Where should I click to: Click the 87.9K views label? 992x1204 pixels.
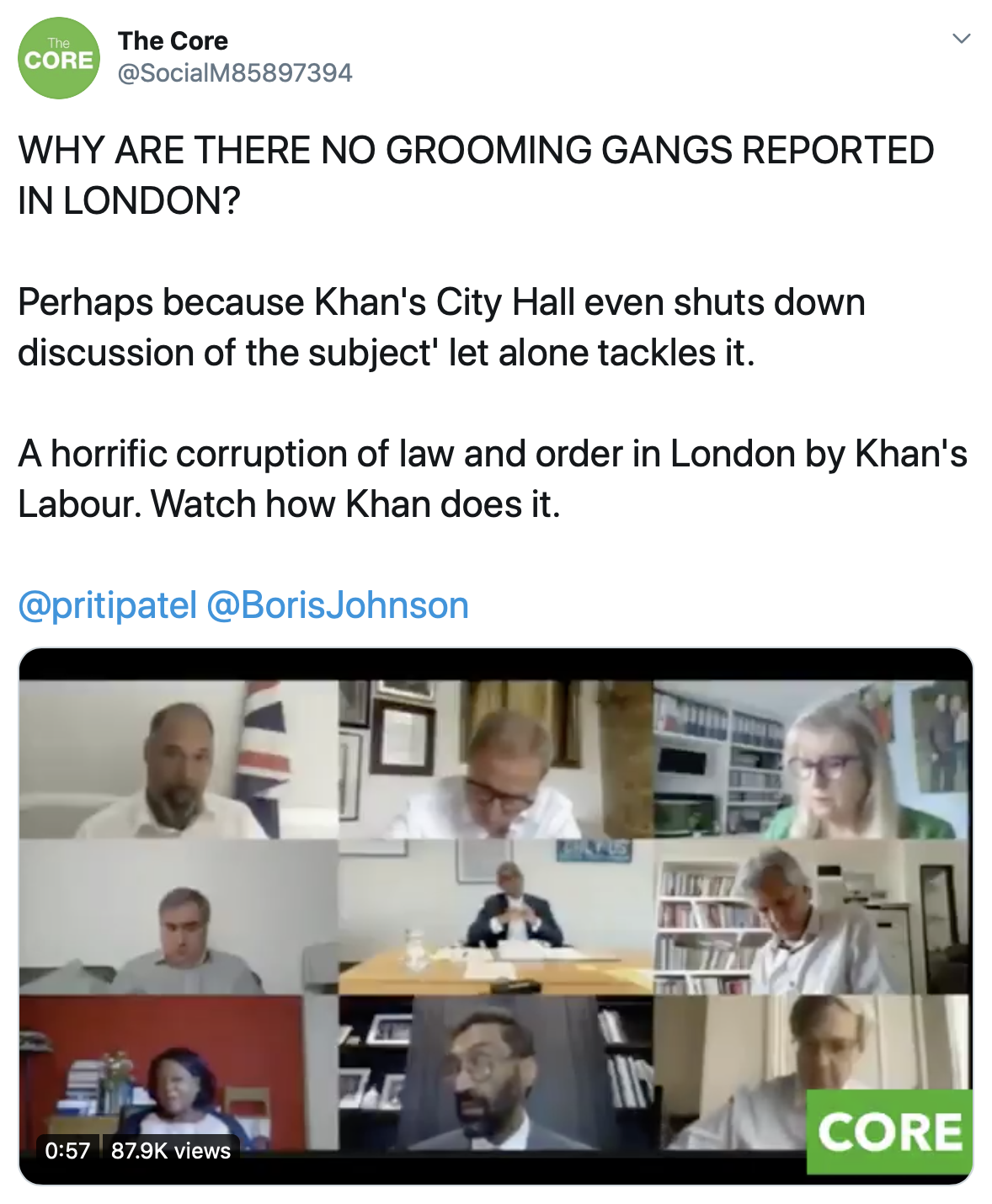pyautogui.click(x=171, y=1150)
